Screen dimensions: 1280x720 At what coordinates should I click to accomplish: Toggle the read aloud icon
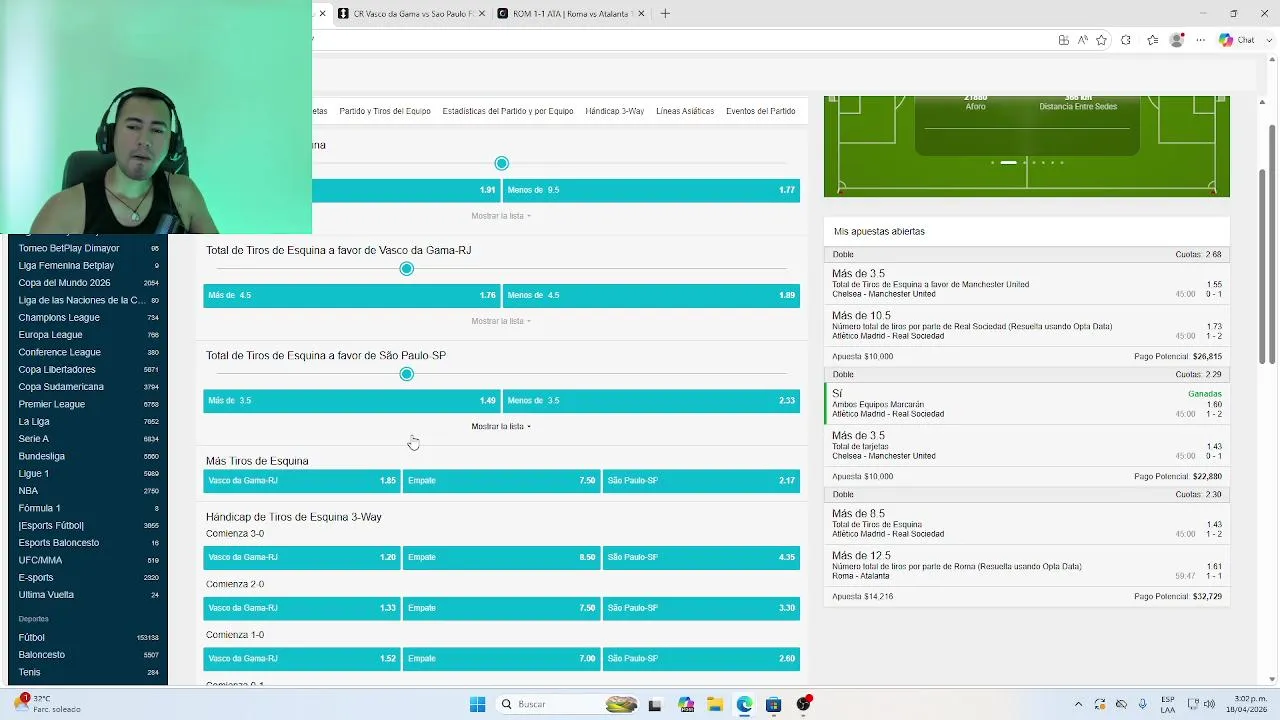tap(1082, 40)
